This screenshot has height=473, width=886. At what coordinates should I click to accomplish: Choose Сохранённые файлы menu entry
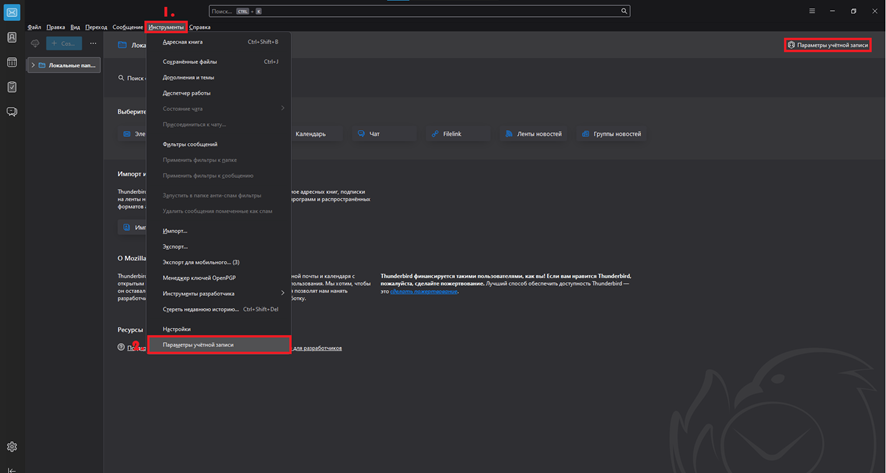[x=219, y=62]
